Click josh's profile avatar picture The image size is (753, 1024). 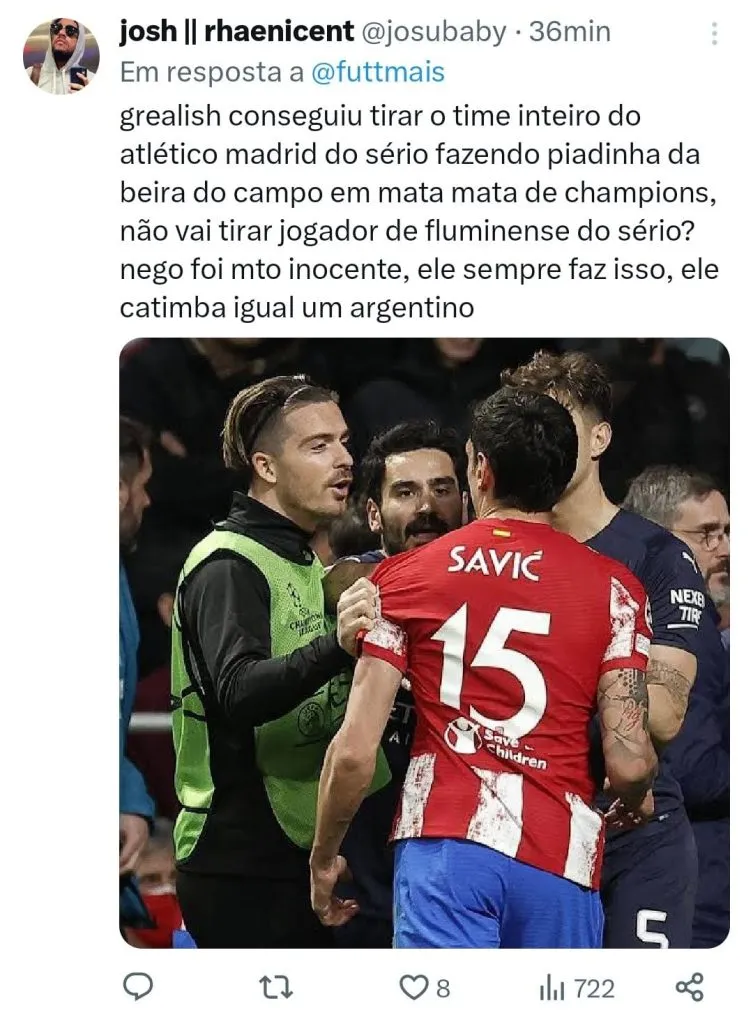click(x=61, y=56)
